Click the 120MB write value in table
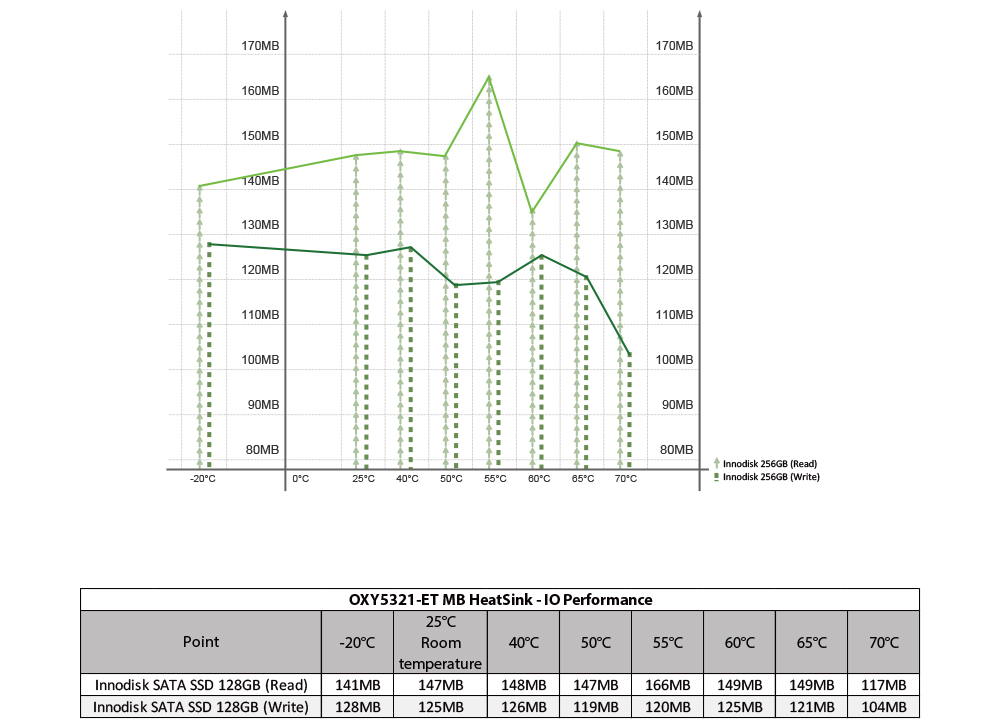The width and height of the screenshot is (1000, 728). (668, 707)
